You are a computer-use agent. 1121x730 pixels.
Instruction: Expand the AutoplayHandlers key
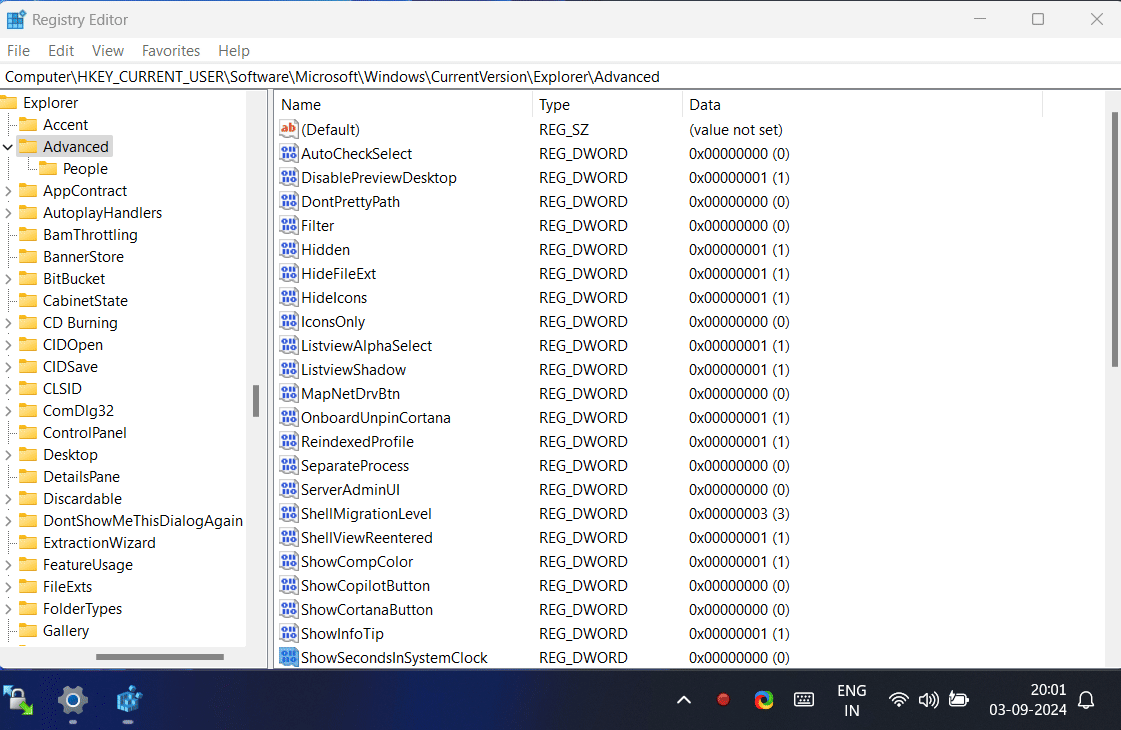point(8,213)
